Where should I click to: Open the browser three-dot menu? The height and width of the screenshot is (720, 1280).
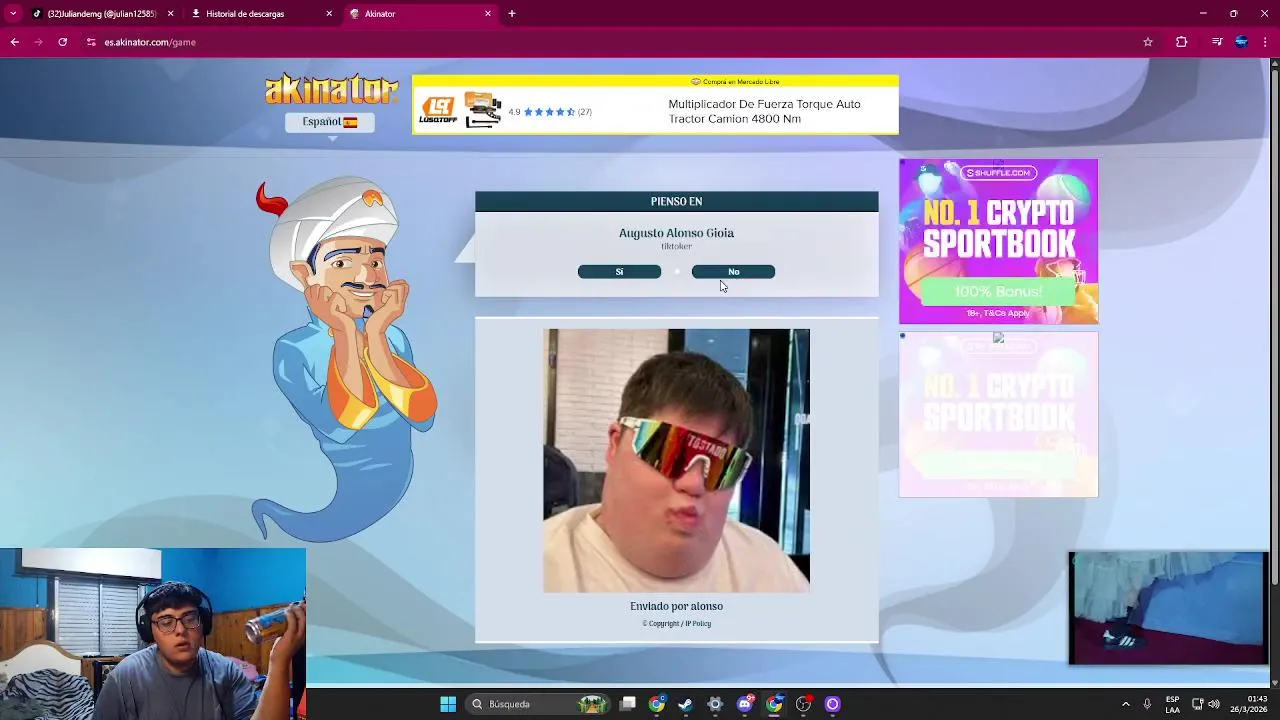pos(1265,42)
